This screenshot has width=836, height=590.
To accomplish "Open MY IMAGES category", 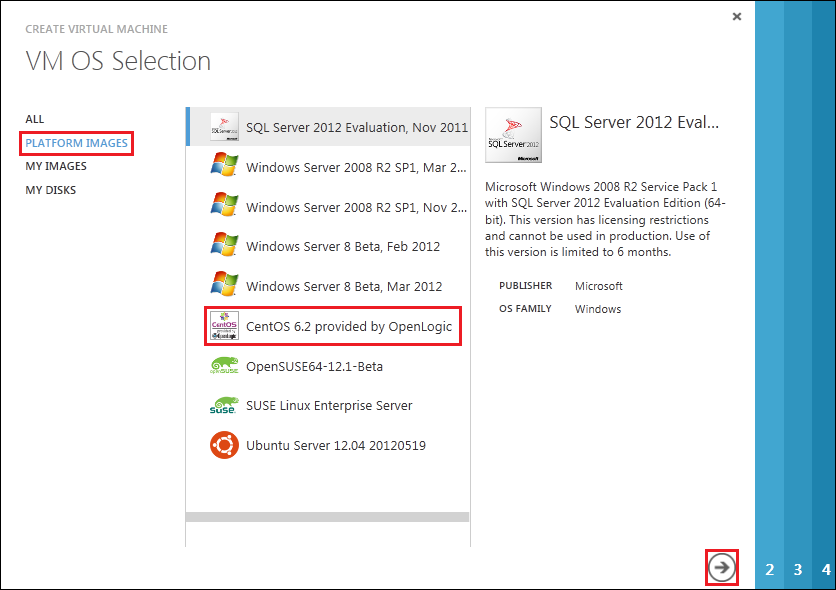I will pyautogui.click(x=56, y=167).
